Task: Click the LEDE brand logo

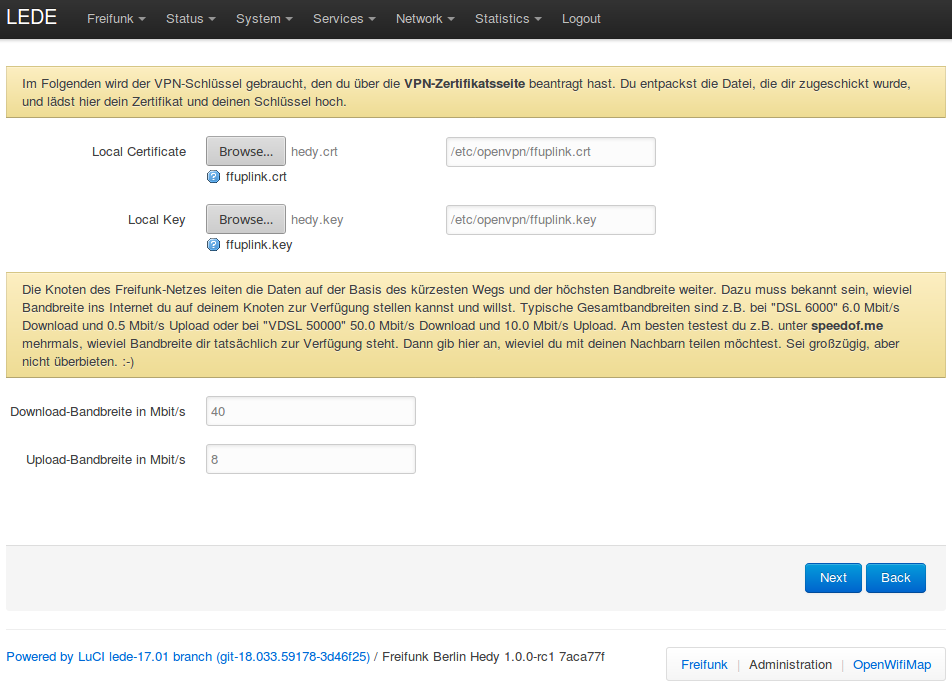Action: 32,18
